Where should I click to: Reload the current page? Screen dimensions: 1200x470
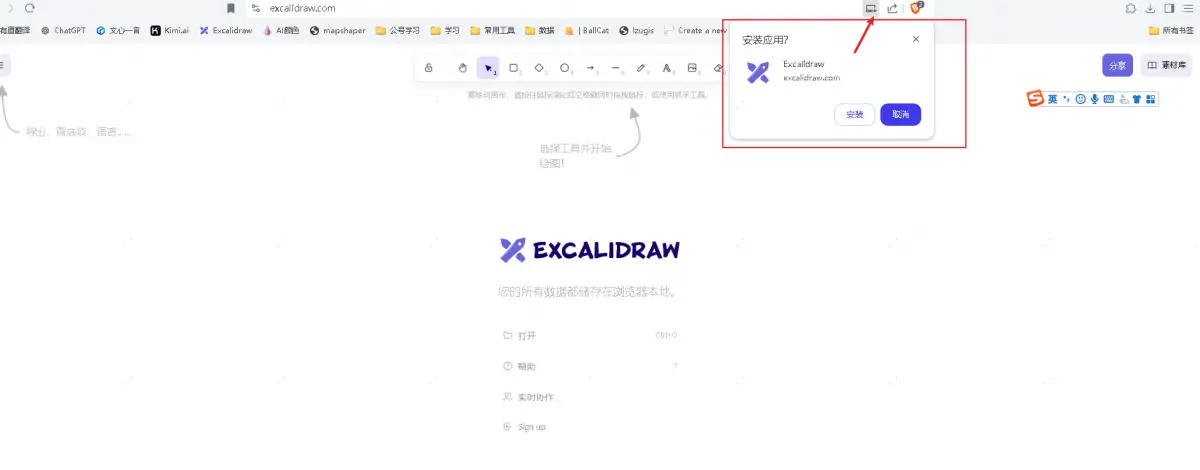(30, 8)
